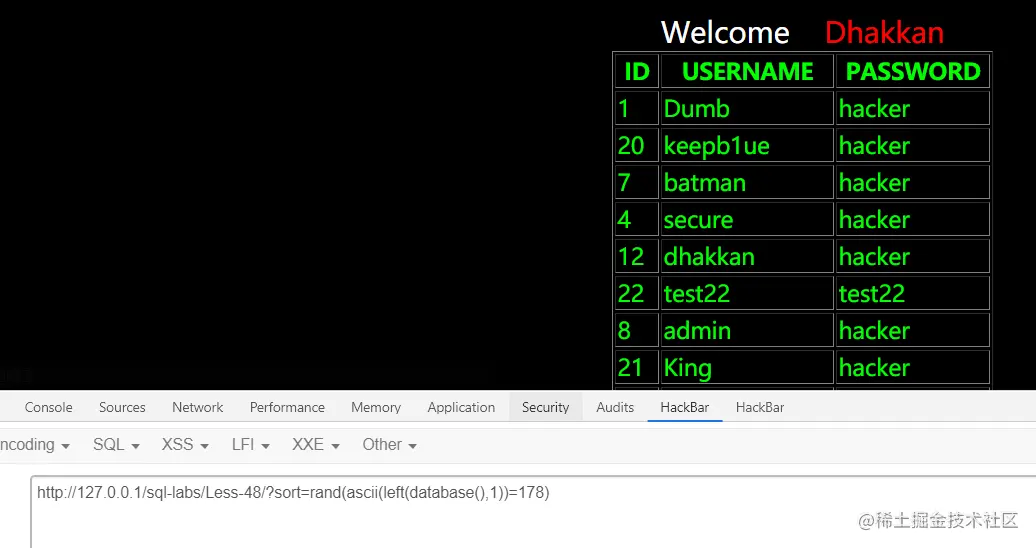Click inside the HackBar URL input field

tap(533, 512)
